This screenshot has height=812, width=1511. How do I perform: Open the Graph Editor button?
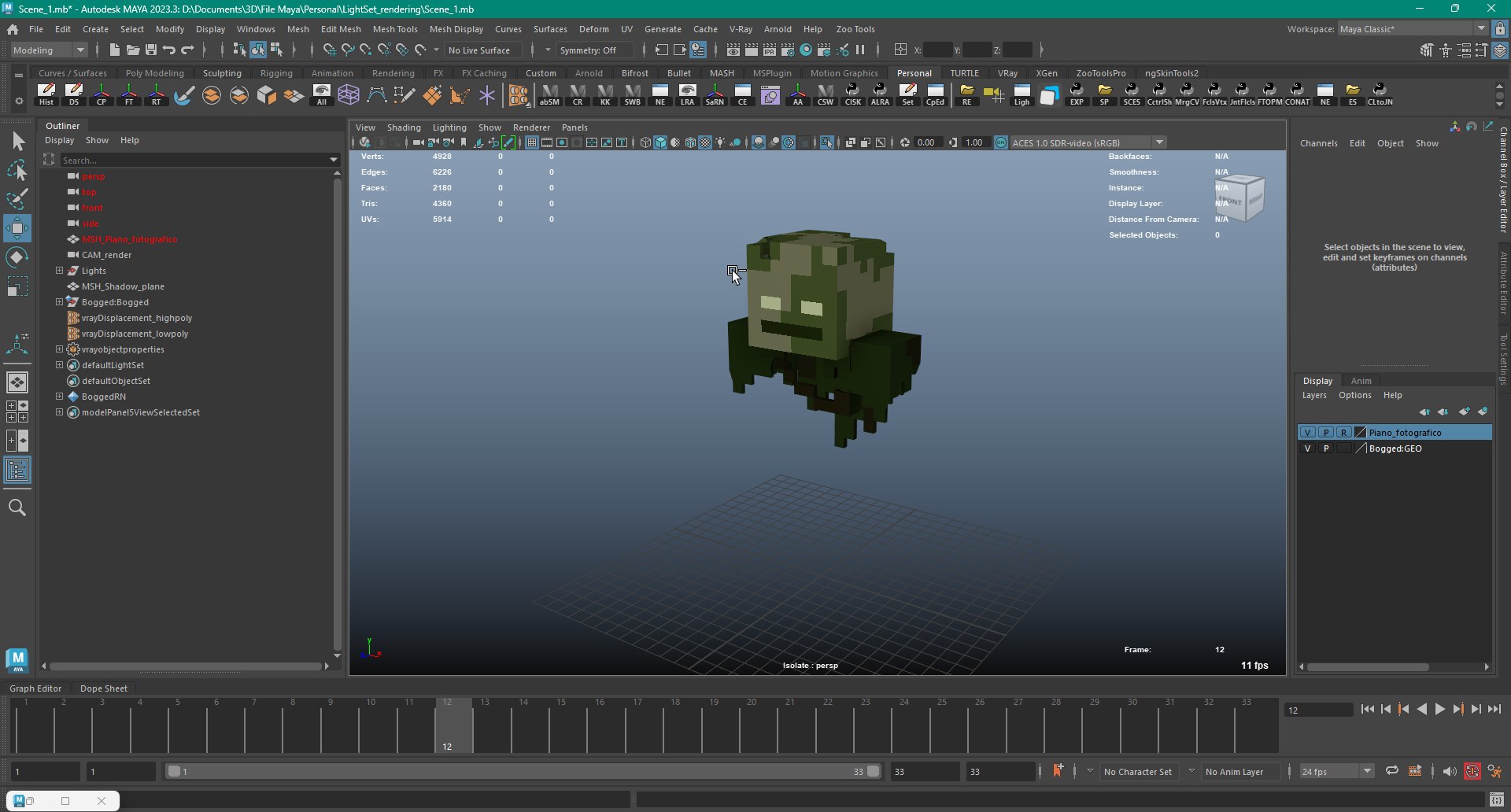(35, 688)
